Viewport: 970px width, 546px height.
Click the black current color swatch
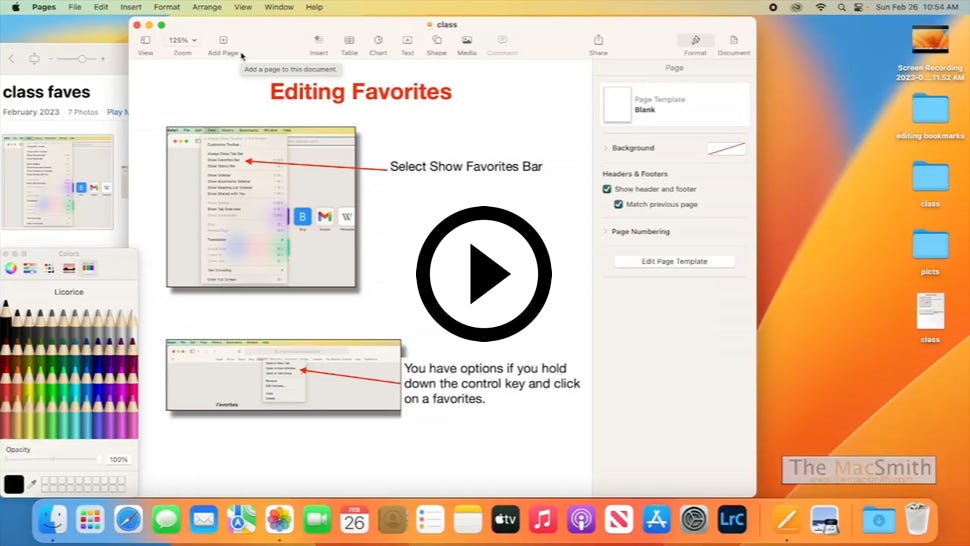click(14, 484)
